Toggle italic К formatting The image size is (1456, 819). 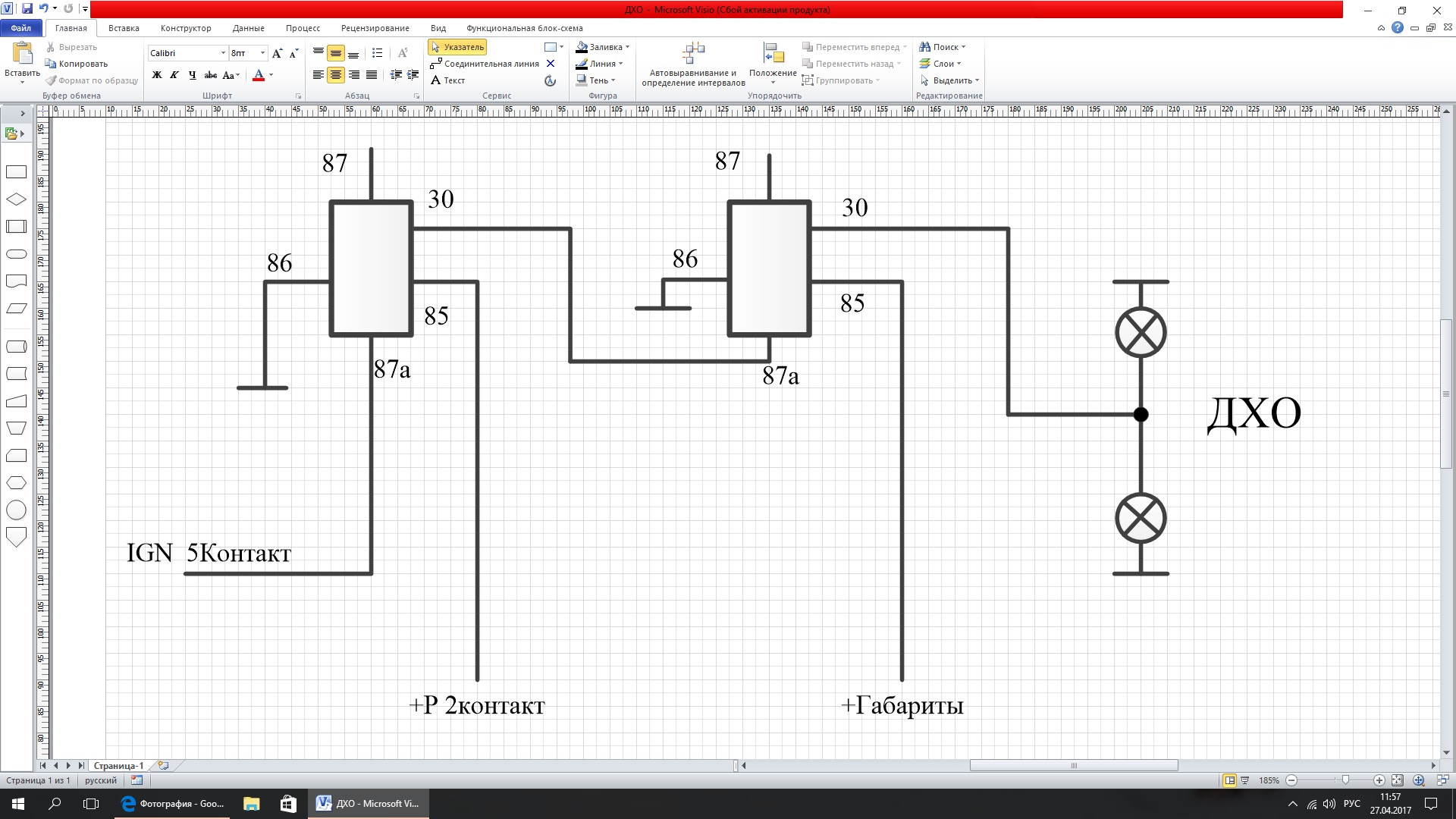pyautogui.click(x=174, y=75)
